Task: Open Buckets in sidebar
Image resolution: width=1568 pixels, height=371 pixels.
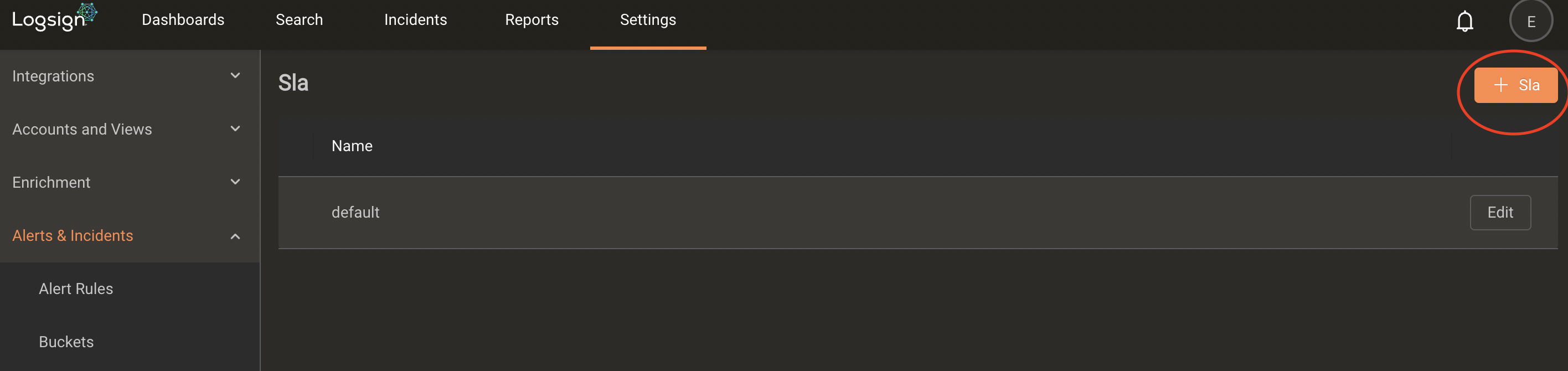Action: coord(66,342)
